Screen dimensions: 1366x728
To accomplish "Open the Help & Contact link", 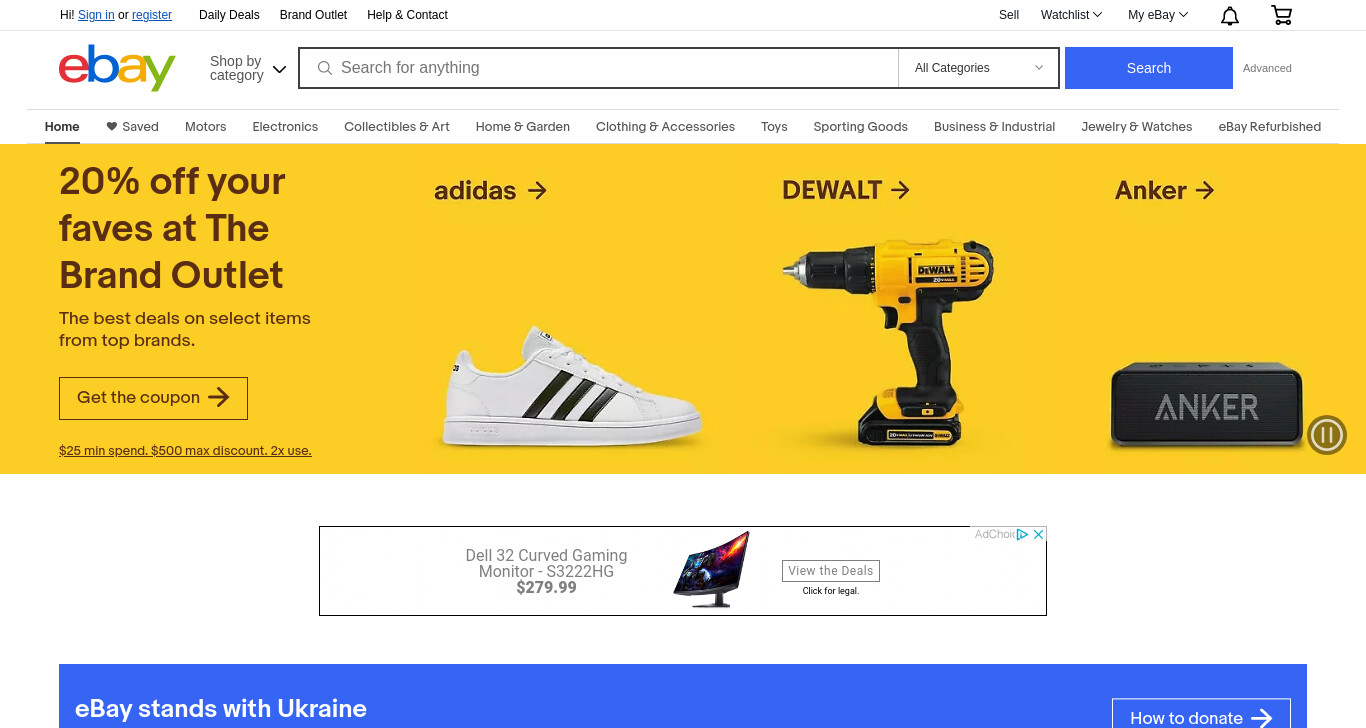I will click(x=407, y=15).
